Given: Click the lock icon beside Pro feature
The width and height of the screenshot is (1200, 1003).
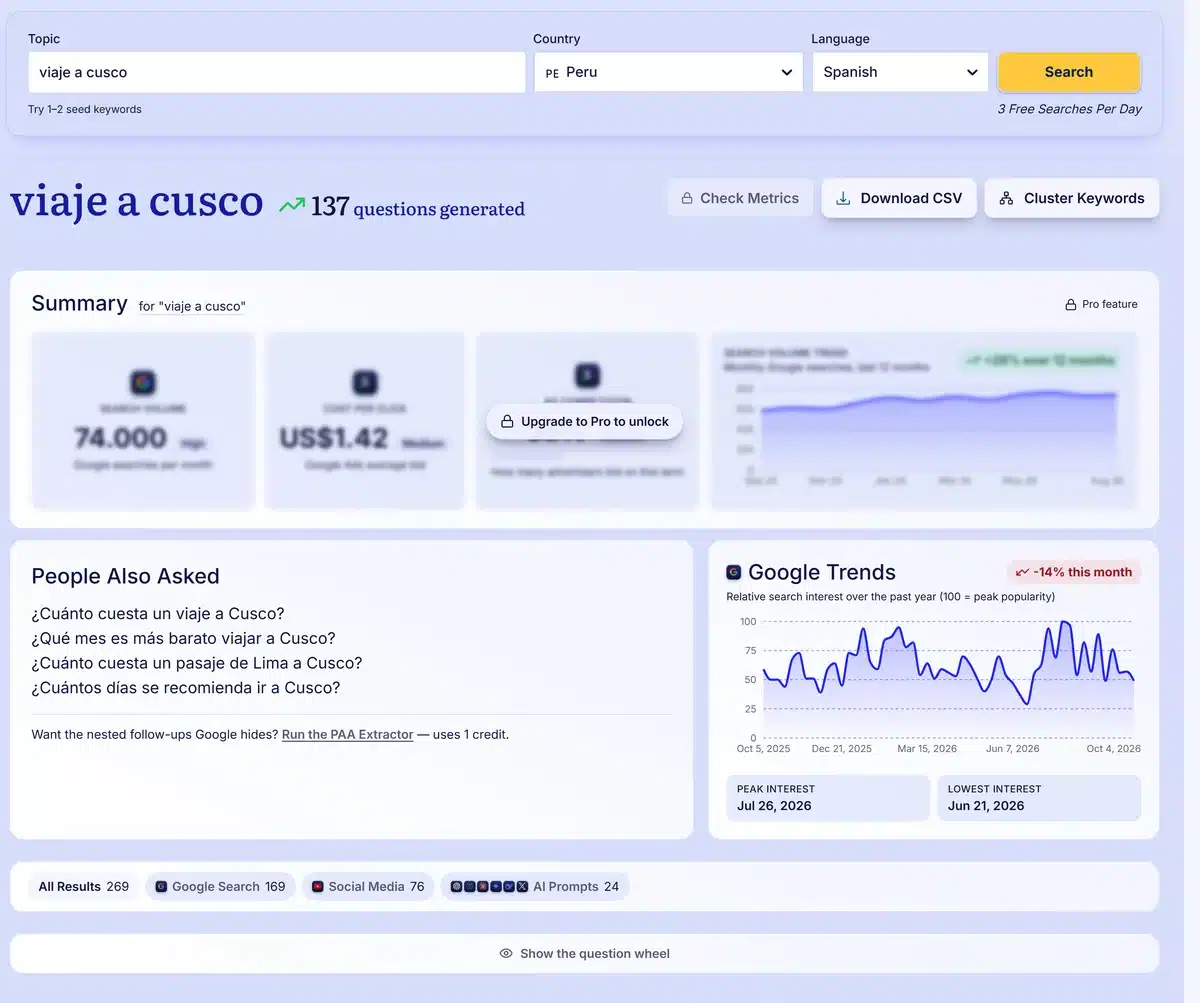Looking at the screenshot, I should pos(1070,304).
